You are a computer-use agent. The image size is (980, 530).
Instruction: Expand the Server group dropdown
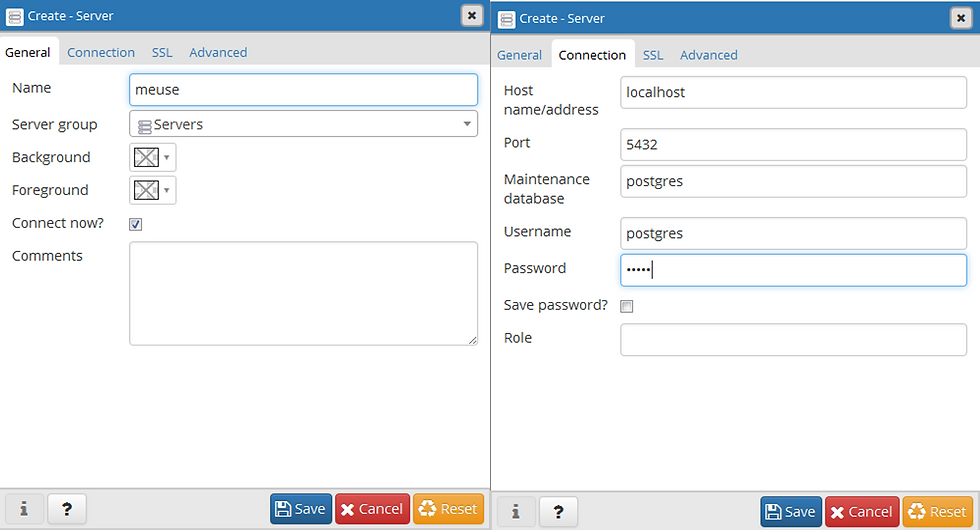coord(304,124)
